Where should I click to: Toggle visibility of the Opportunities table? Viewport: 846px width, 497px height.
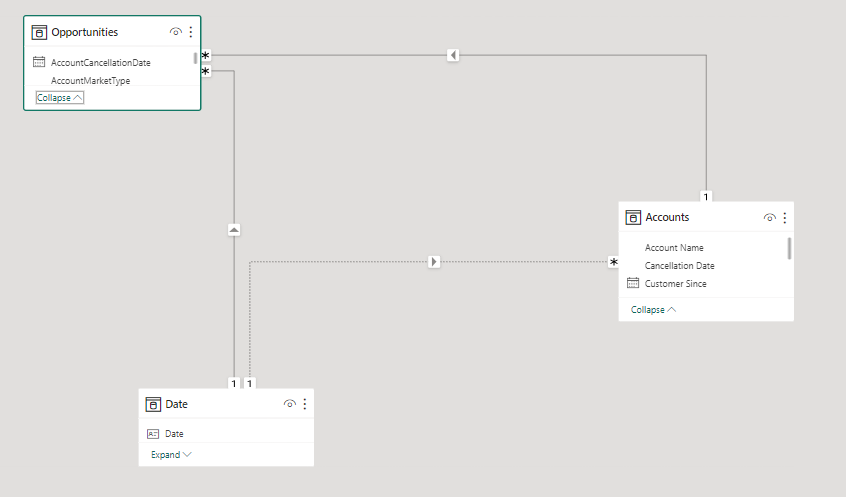pyautogui.click(x=175, y=32)
